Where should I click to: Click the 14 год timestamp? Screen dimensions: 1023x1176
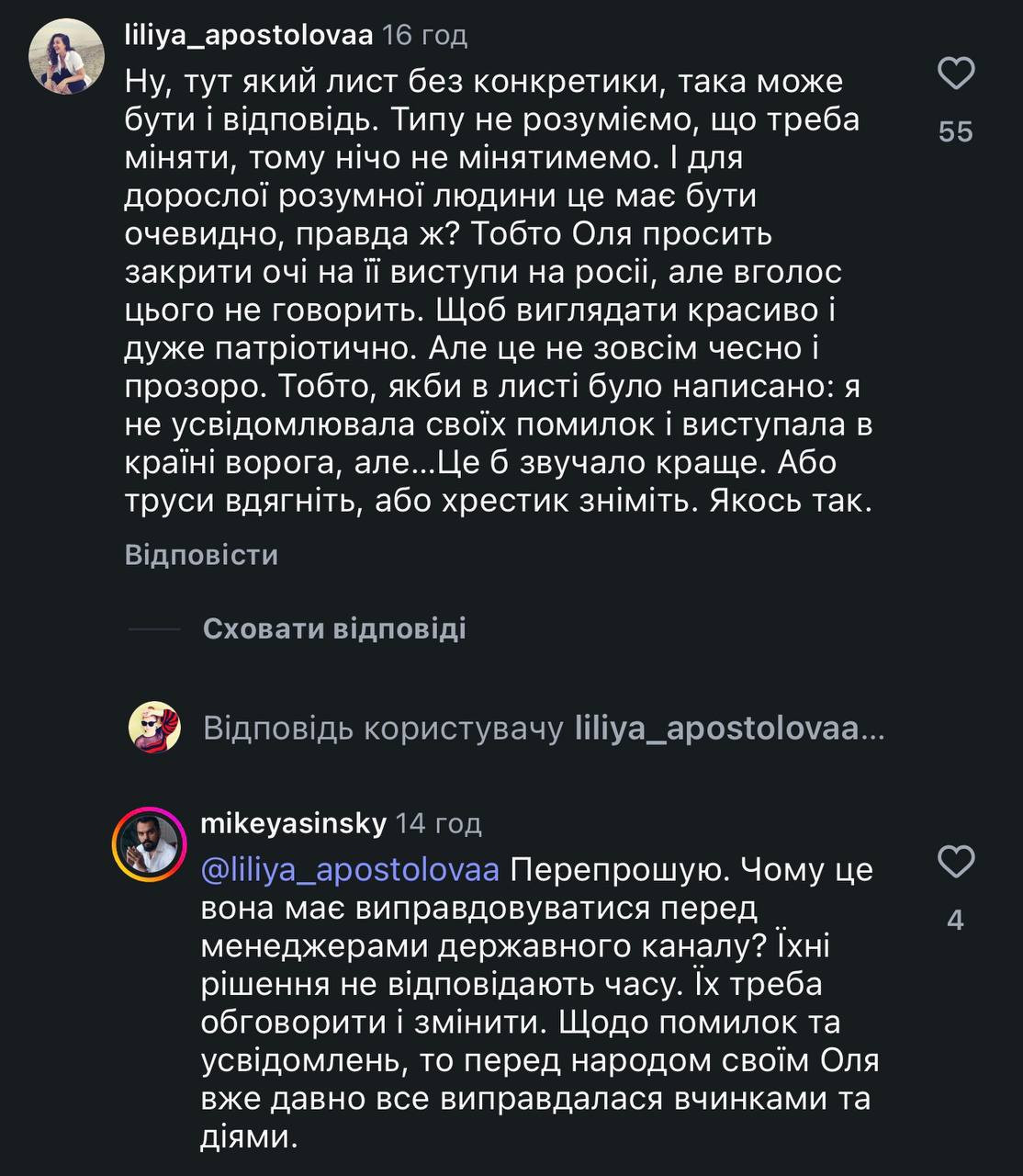point(438,823)
